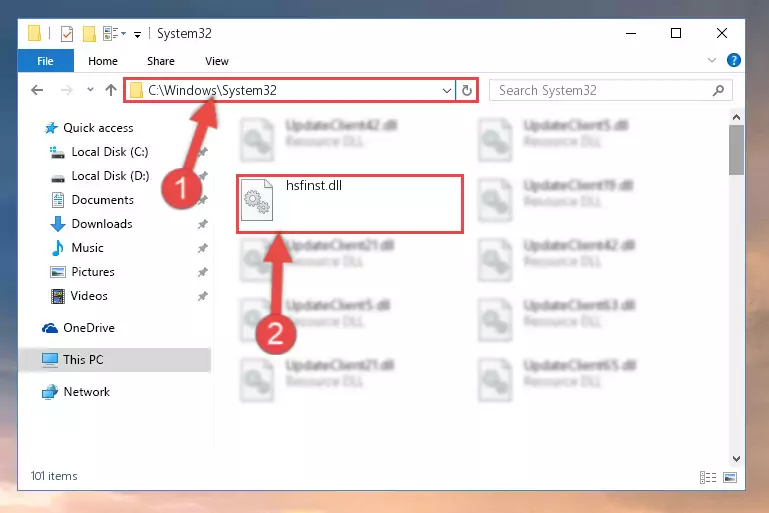Click the Network icon in sidebar

[50, 392]
